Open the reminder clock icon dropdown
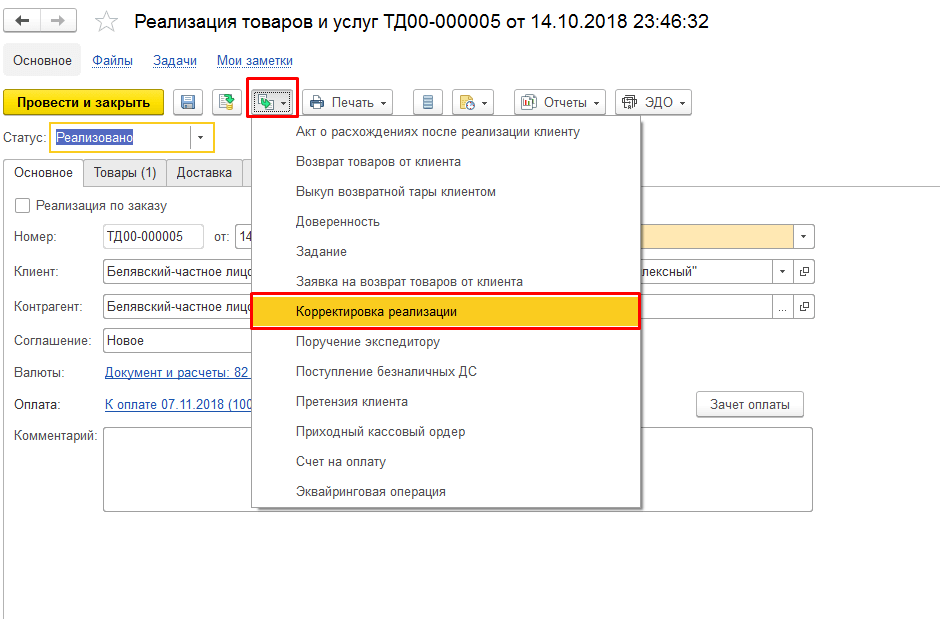This screenshot has width=940, height=619. tap(473, 102)
